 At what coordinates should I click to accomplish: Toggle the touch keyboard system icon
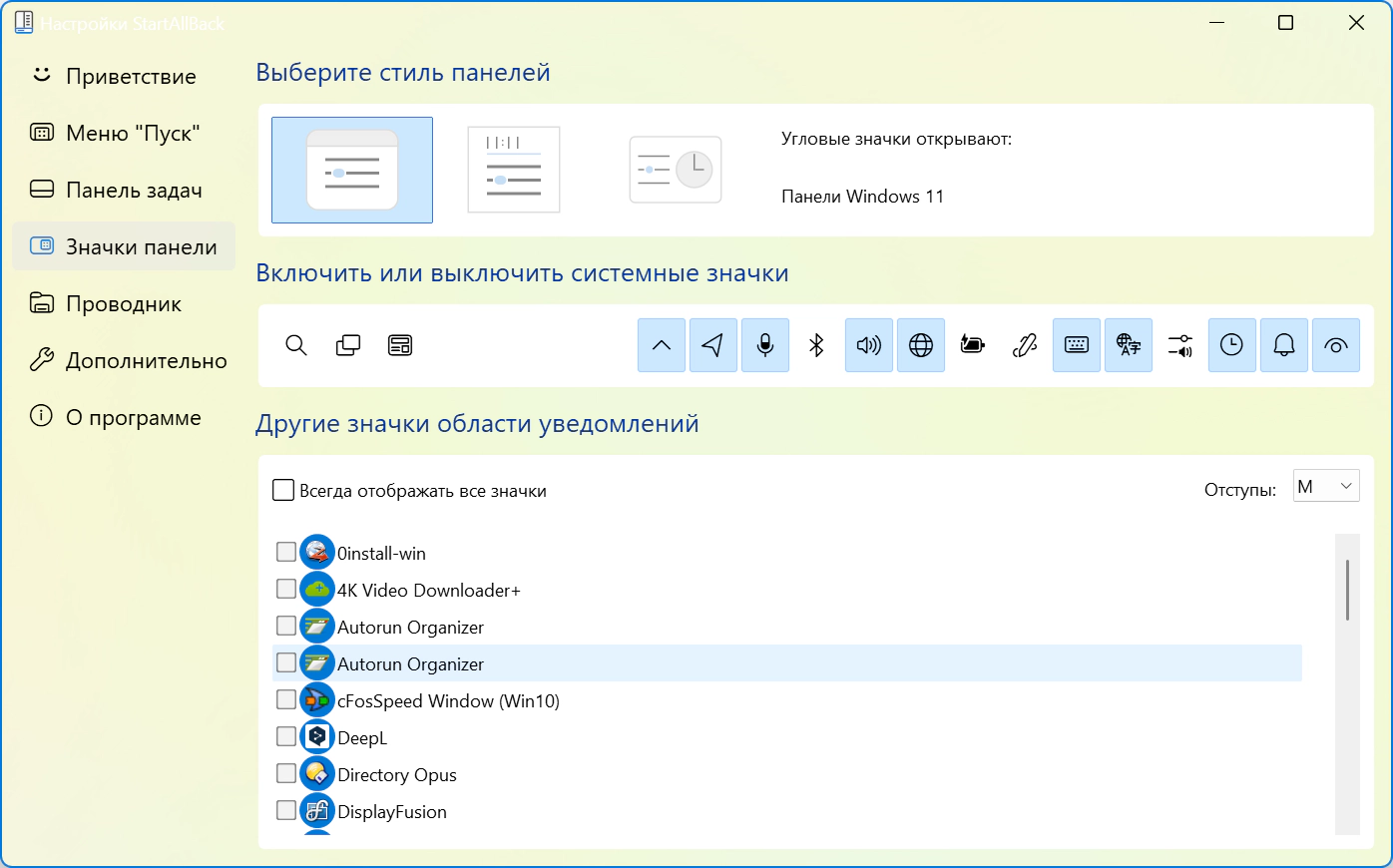point(1077,345)
